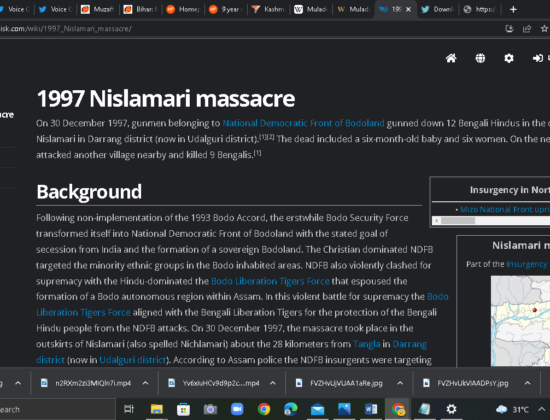The width and height of the screenshot is (550, 420).
Task: Open Task View on the taskbar
Action: point(129,409)
